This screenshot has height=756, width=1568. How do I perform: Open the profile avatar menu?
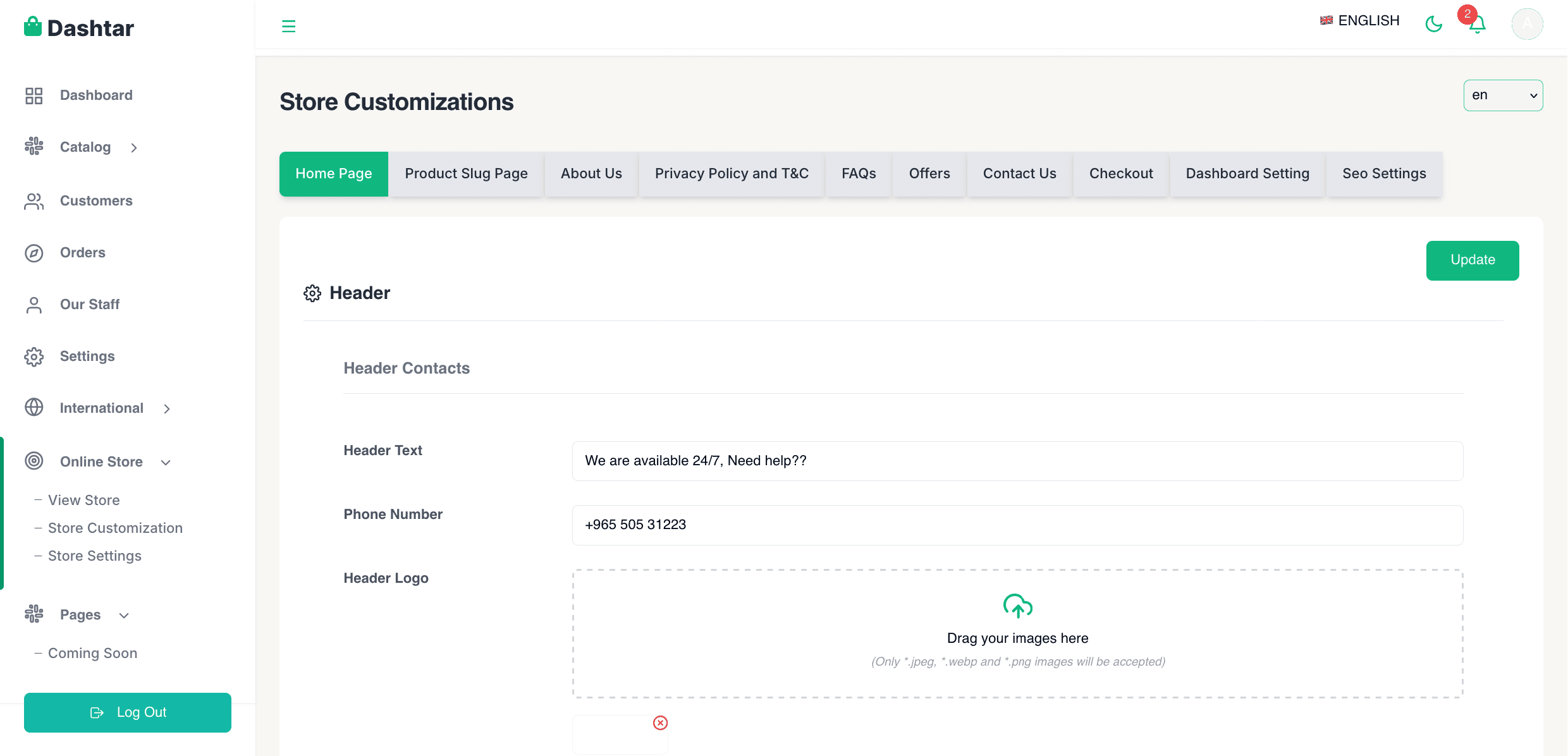tap(1527, 24)
